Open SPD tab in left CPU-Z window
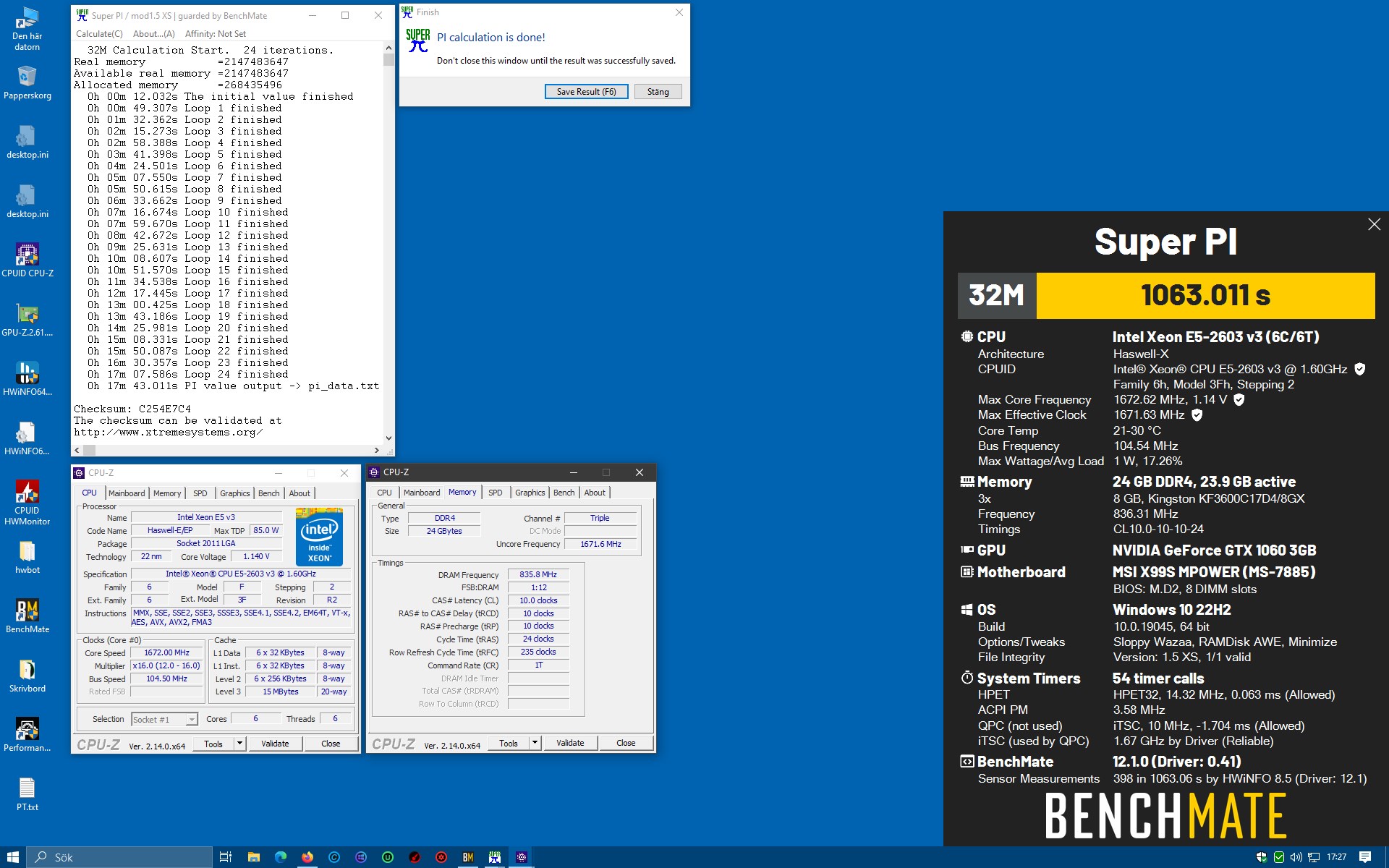 tap(200, 493)
